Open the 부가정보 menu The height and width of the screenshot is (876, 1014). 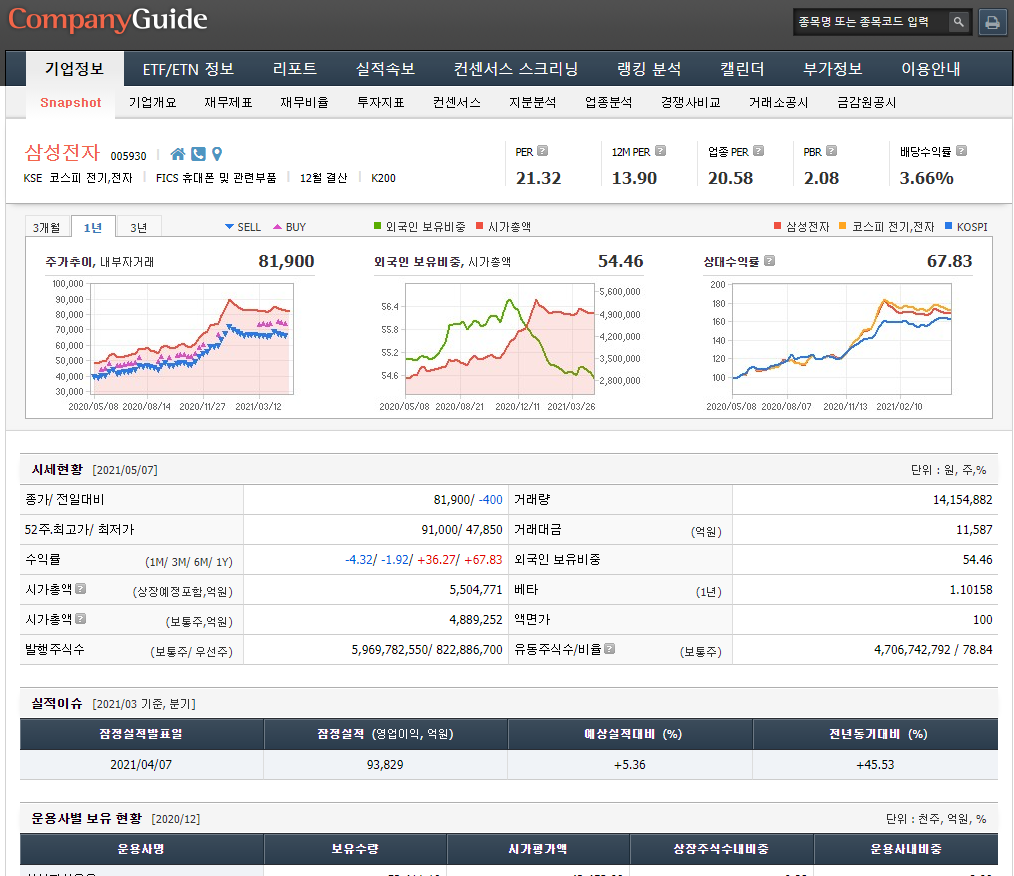tap(833, 69)
